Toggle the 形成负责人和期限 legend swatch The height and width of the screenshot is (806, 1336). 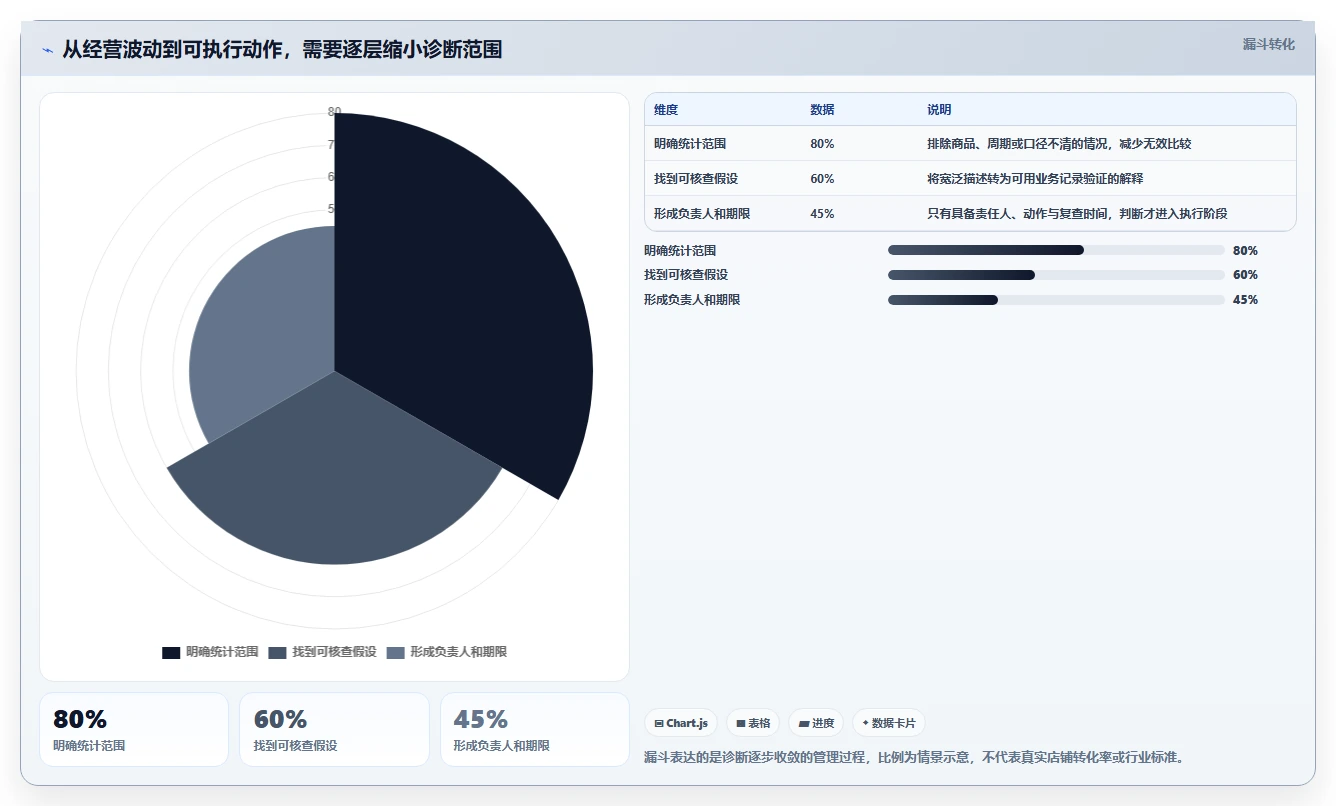(x=395, y=652)
